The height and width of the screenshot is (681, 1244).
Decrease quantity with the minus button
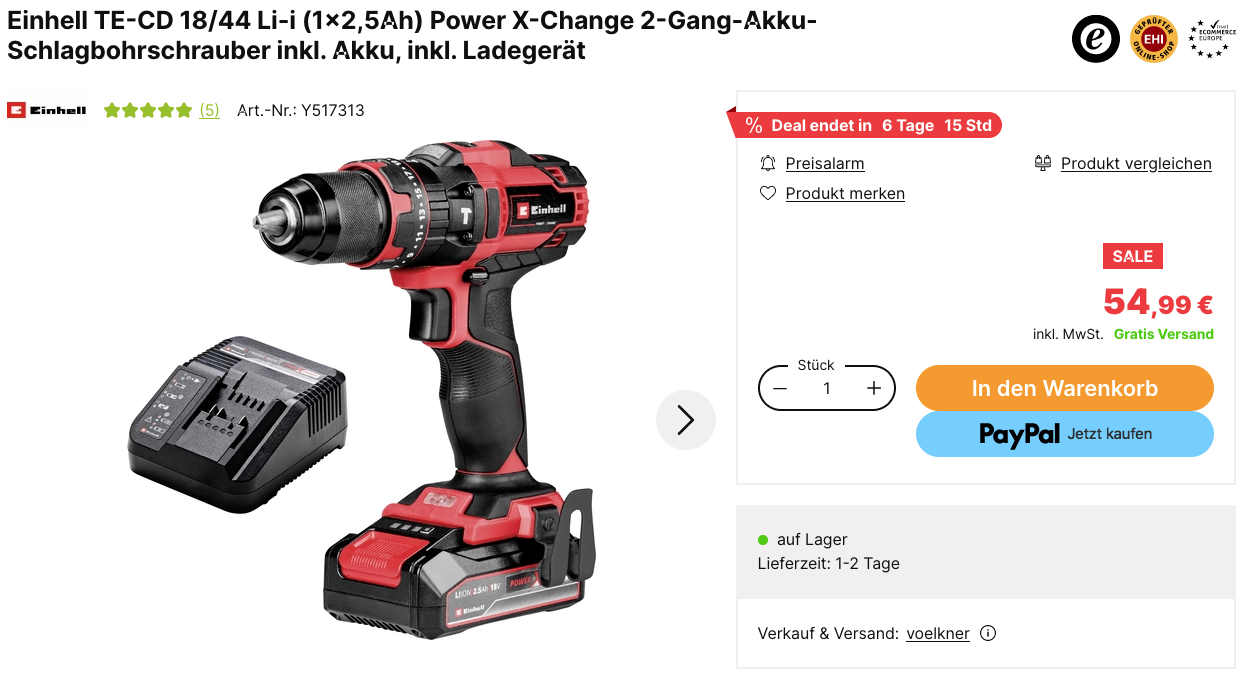tap(781, 388)
